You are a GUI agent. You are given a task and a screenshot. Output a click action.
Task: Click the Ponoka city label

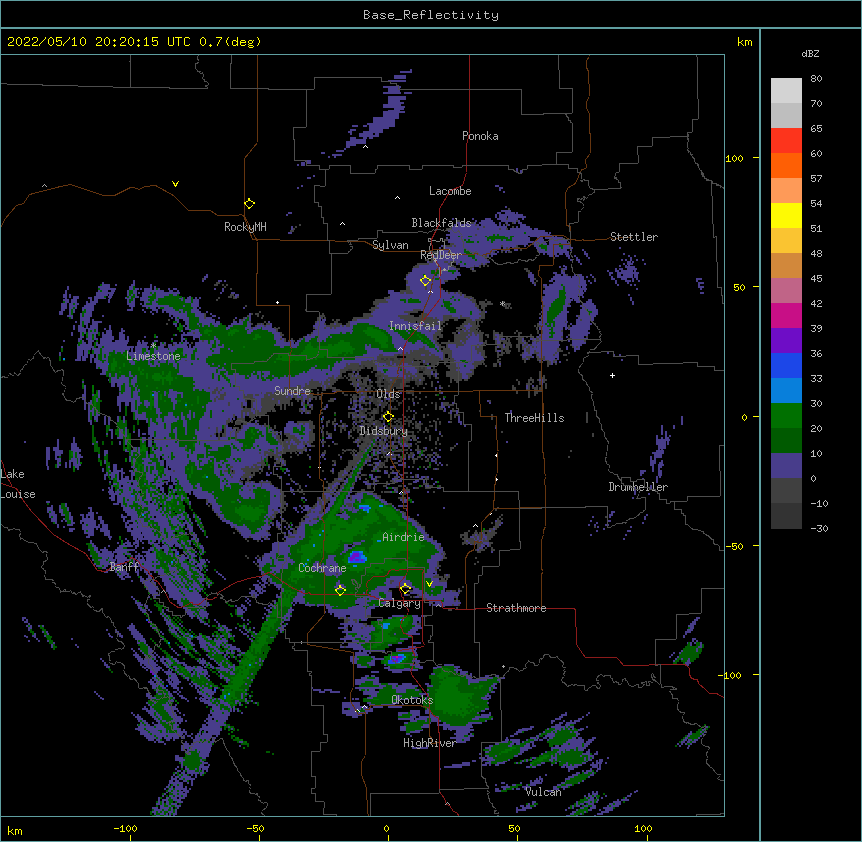480,136
